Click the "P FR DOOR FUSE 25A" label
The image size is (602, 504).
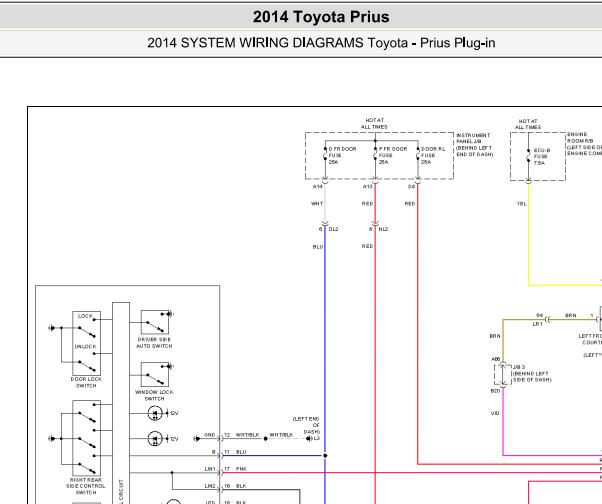click(392, 155)
